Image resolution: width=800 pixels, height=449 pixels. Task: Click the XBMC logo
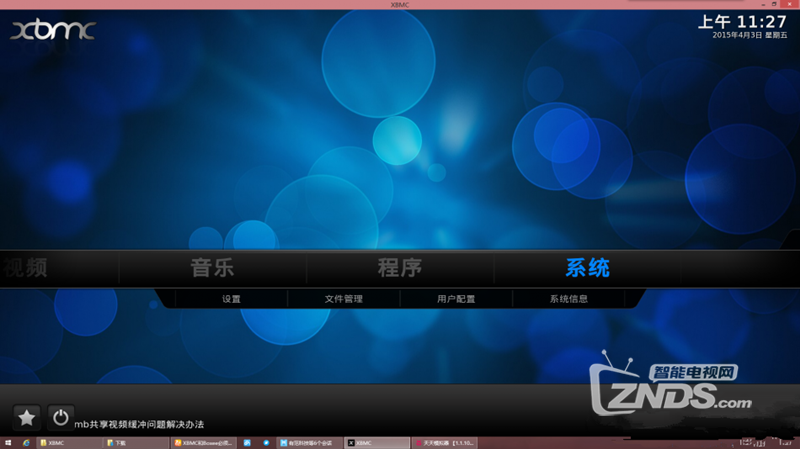(53, 31)
